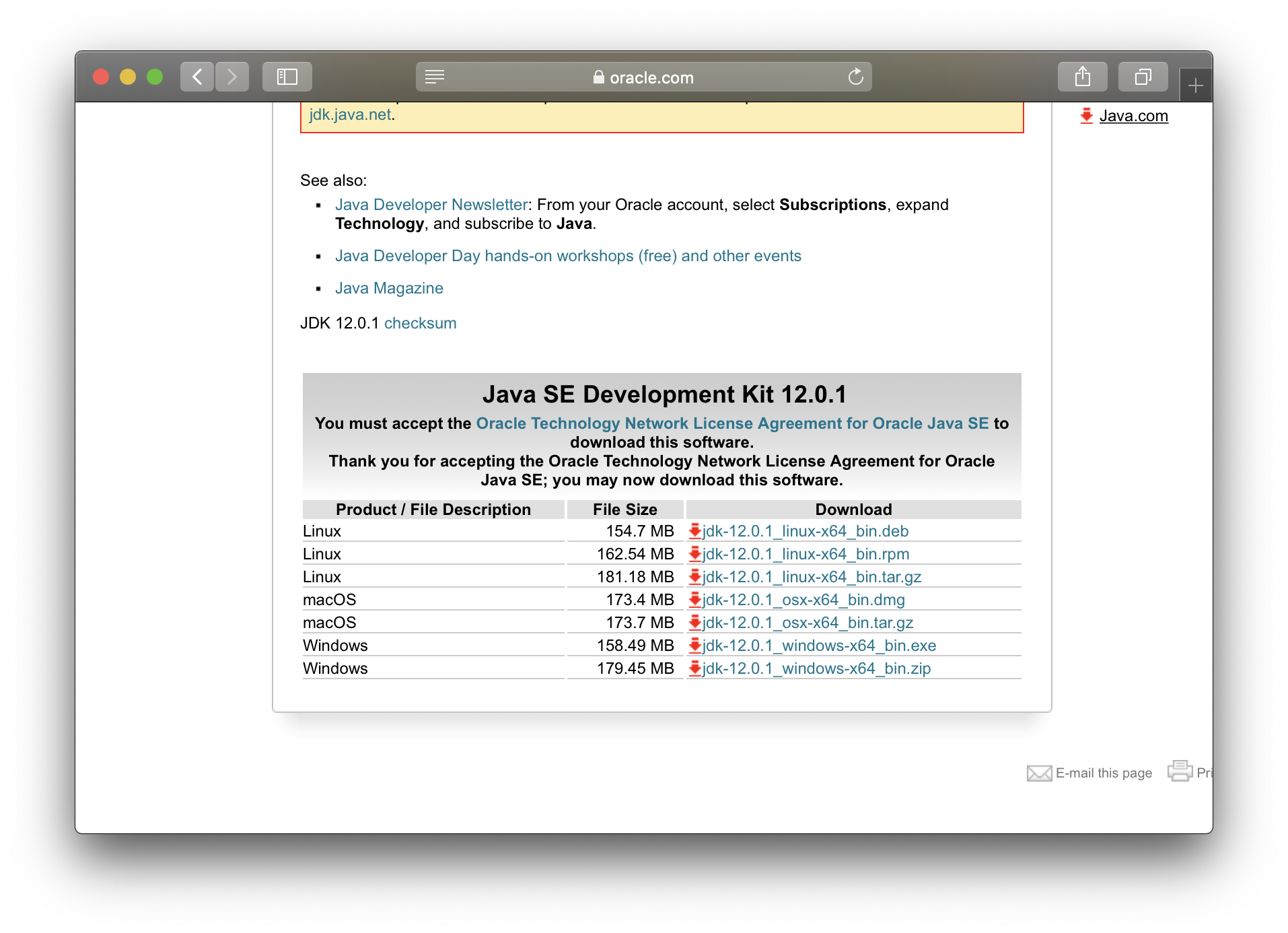Select the 154.7 MB file size cell

(x=625, y=531)
